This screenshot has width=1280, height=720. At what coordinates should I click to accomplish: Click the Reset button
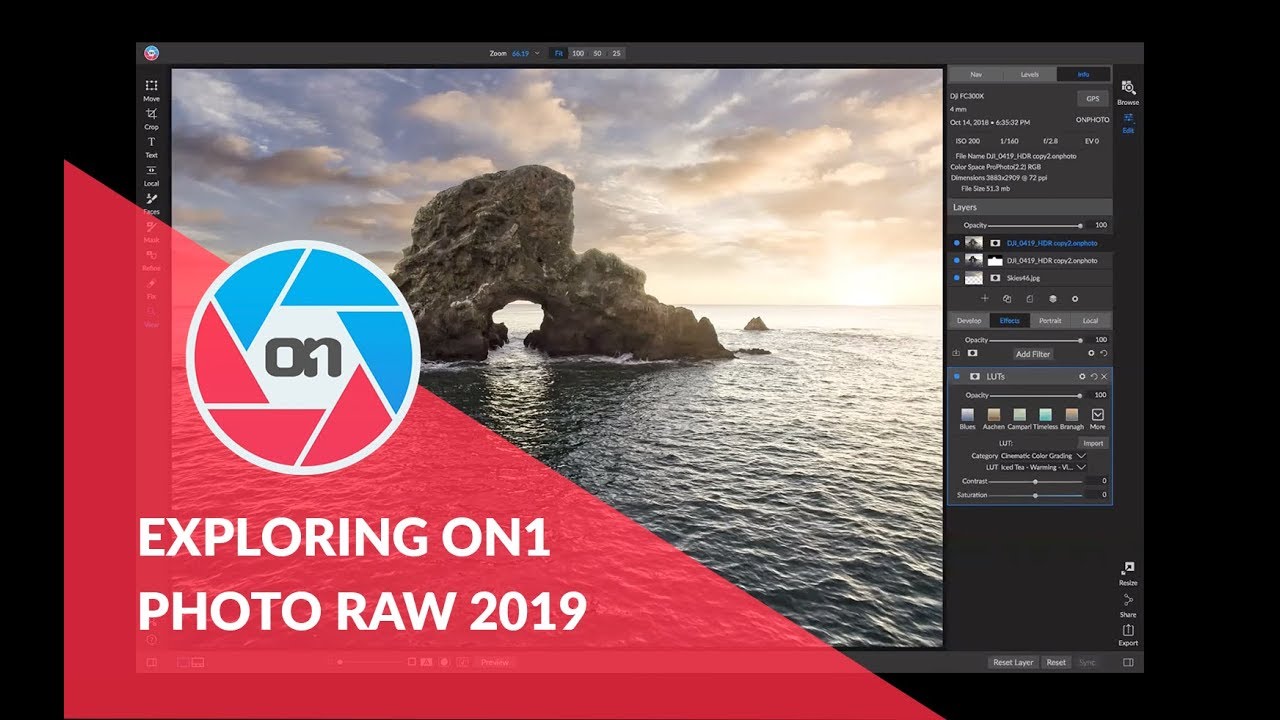1056,662
